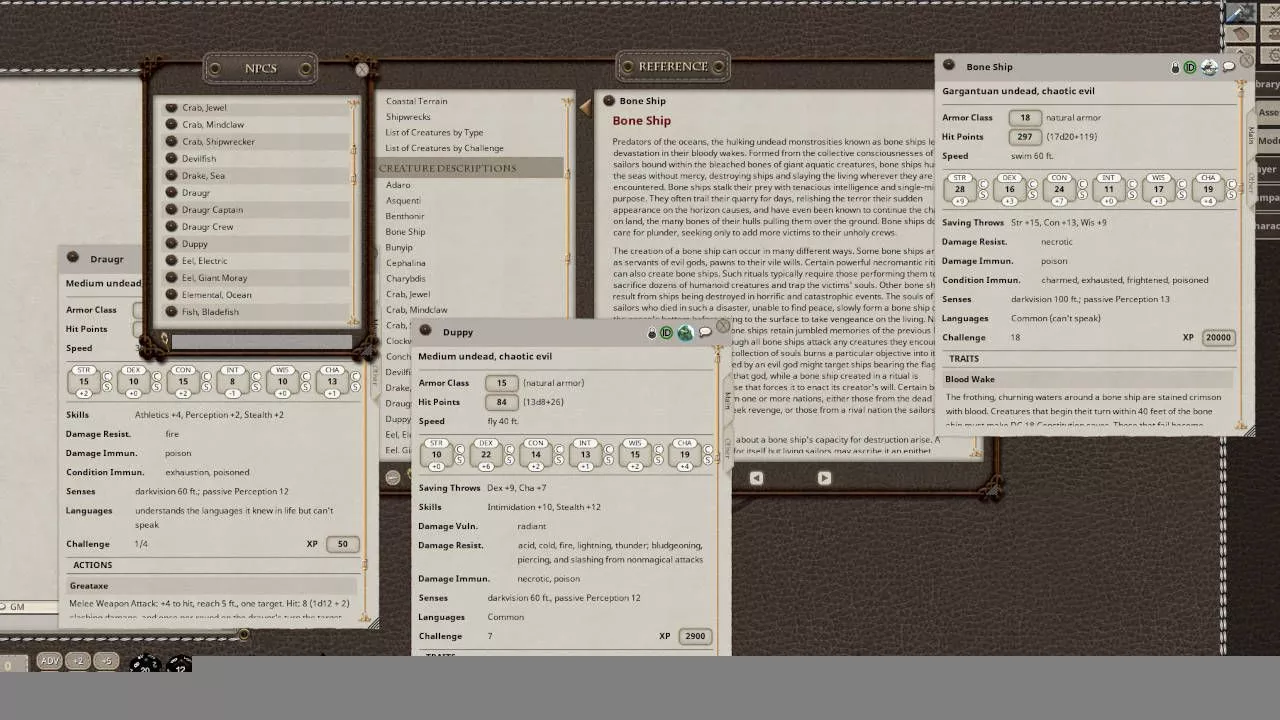This screenshot has height=720, width=1280.
Task: Click Bone Ship Hit Points value field
Action: tap(1025, 137)
